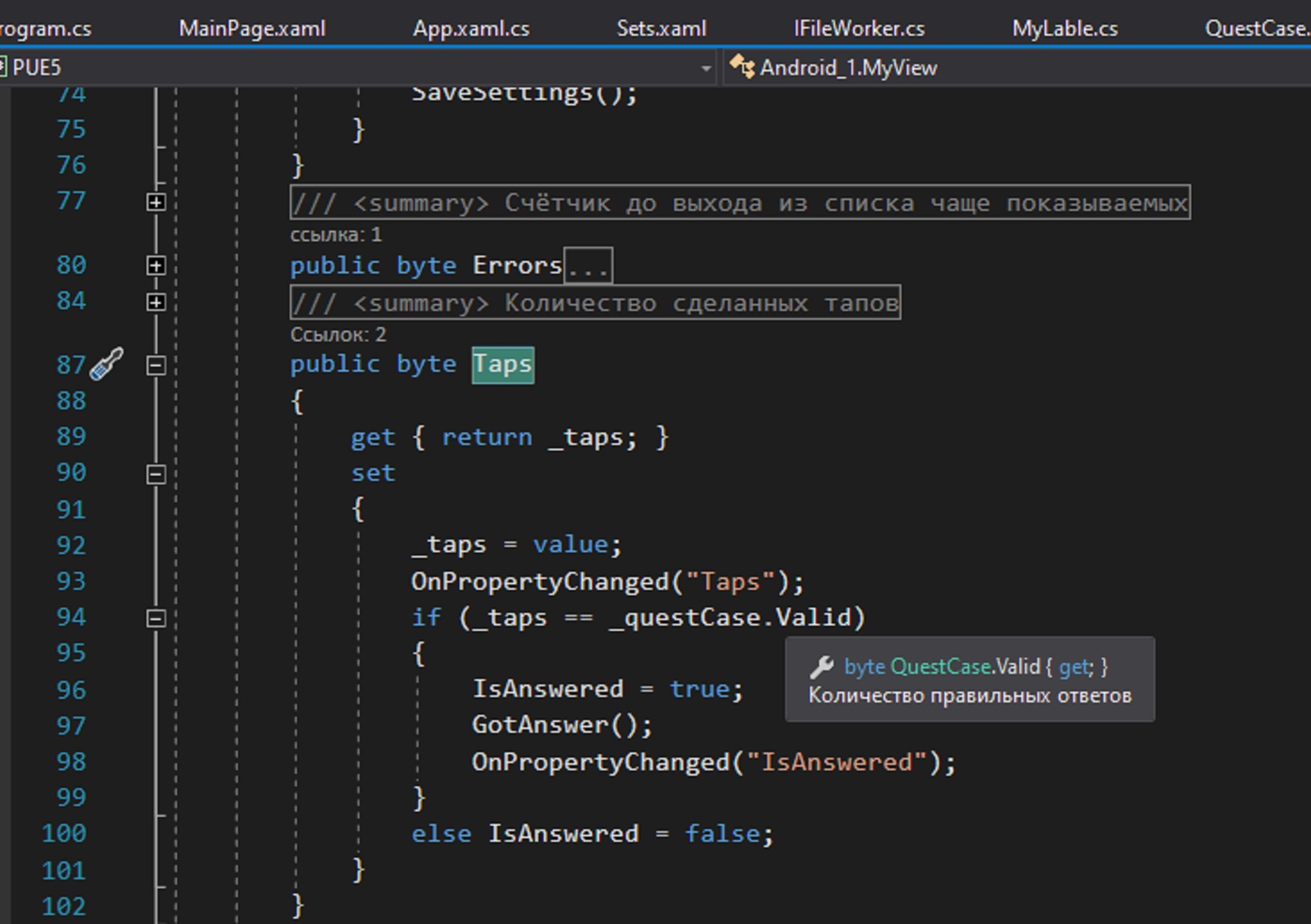Collapse the if block on line 94
The image size is (1311, 924).
coord(156,618)
